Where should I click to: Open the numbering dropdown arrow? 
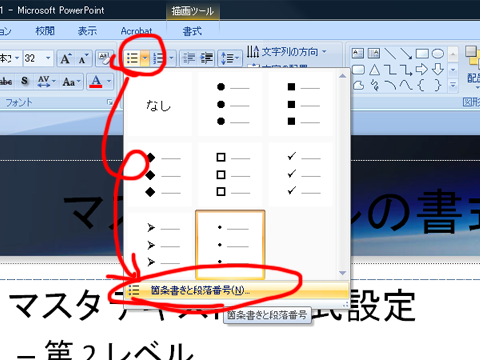coord(171,58)
